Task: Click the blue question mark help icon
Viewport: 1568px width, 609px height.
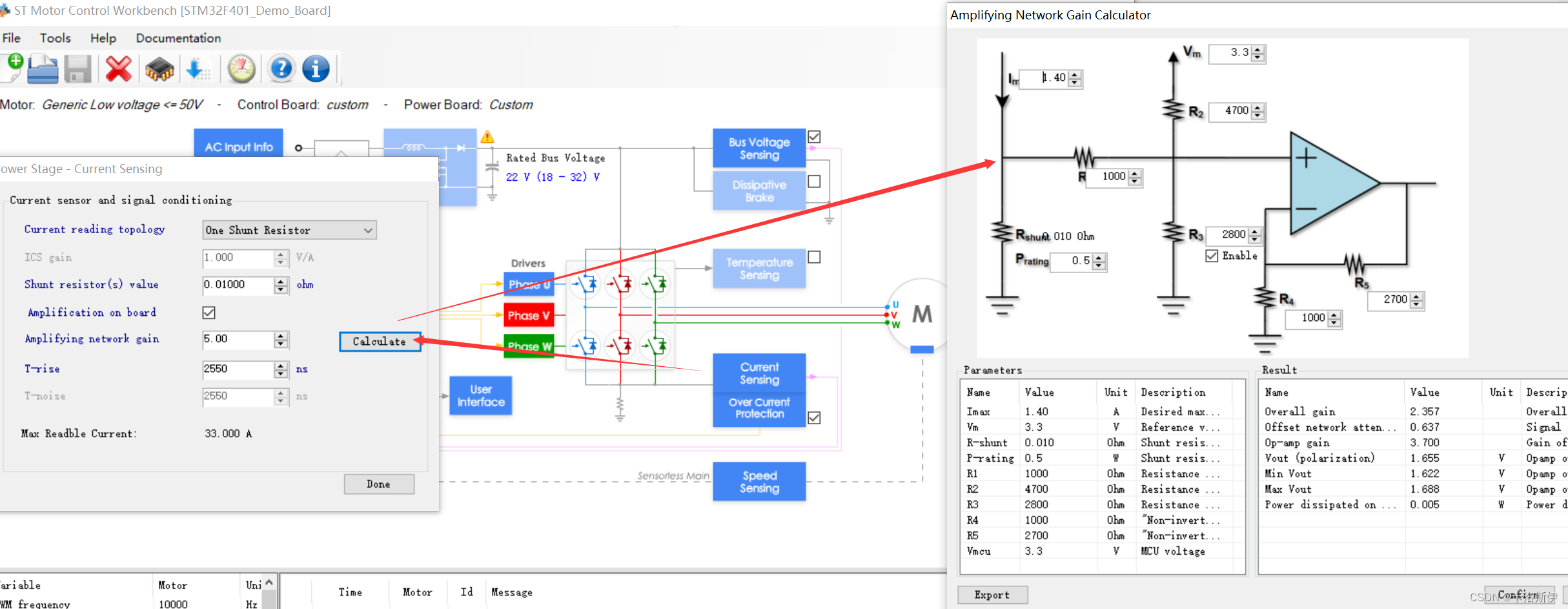Action: point(281,68)
